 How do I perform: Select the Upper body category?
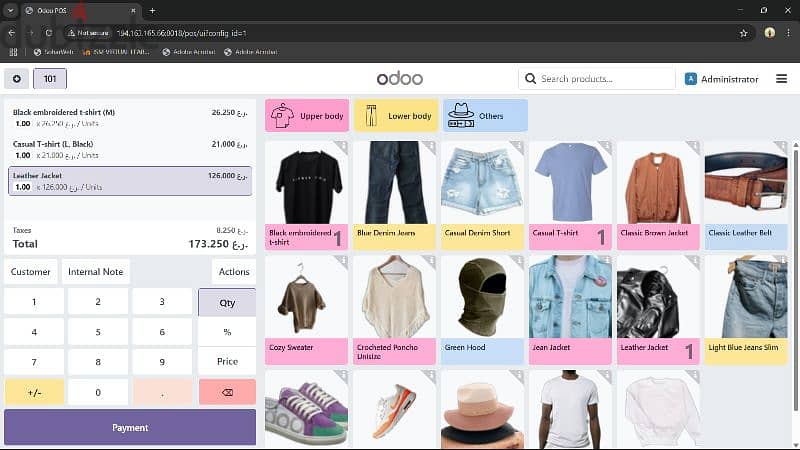307,116
